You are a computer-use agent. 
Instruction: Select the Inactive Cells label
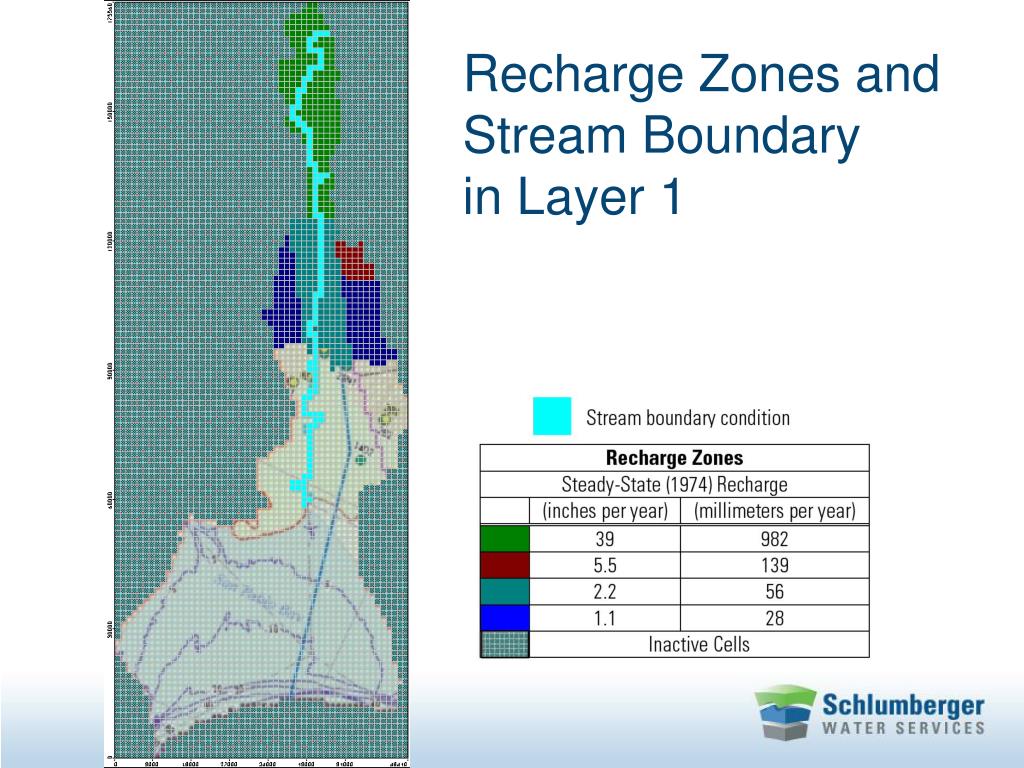pos(698,645)
